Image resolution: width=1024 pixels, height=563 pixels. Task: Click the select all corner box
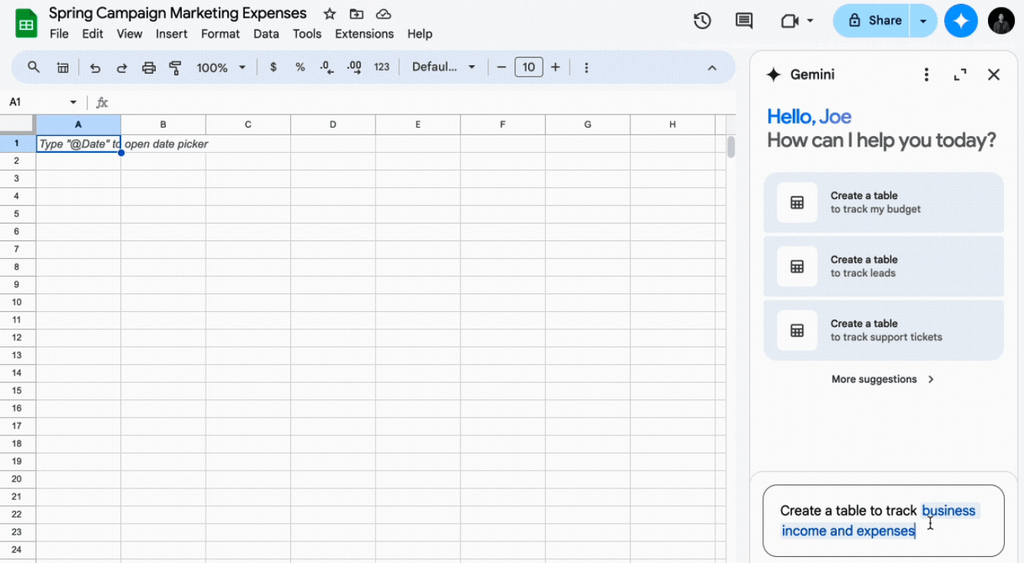click(x=17, y=123)
